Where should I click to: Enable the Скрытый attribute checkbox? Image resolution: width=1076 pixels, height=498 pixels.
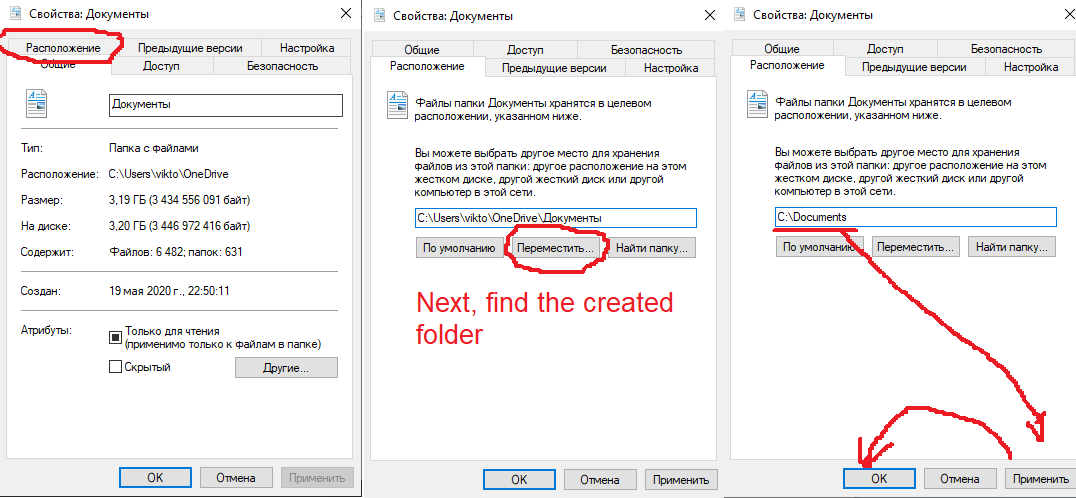point(115,367)
